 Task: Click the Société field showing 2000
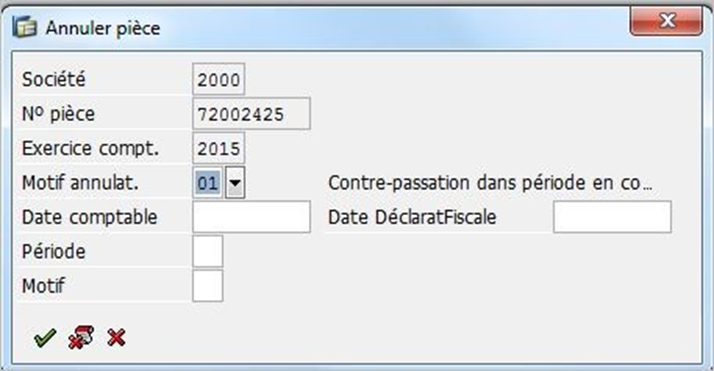pos(219,79)
